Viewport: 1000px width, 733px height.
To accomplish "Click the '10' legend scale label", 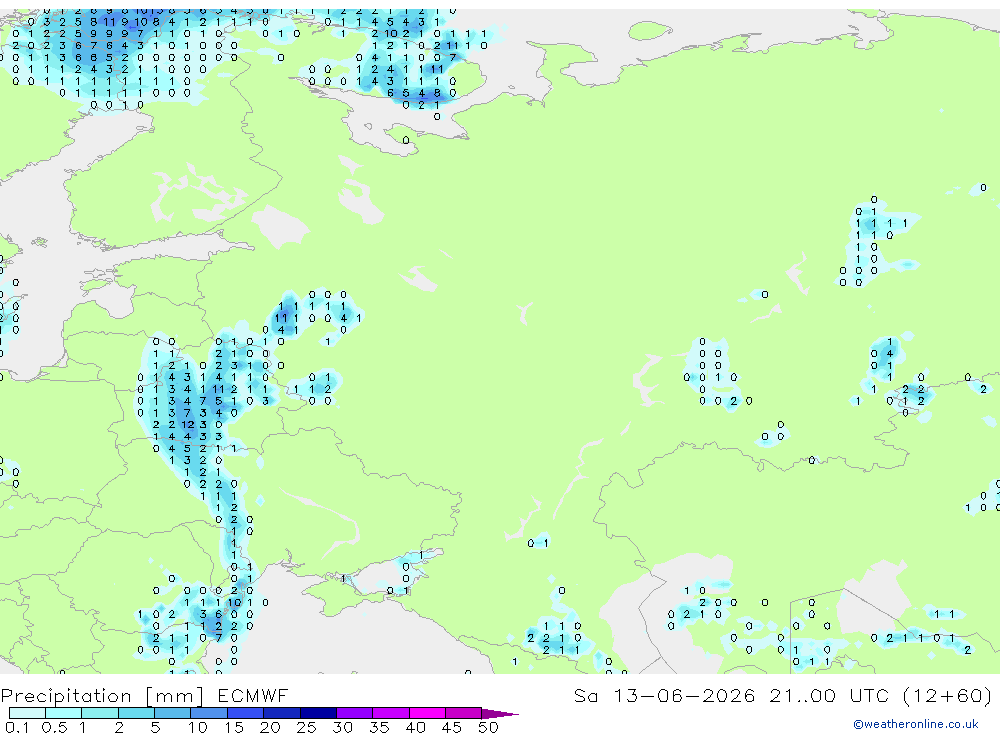I will [197, 727].
